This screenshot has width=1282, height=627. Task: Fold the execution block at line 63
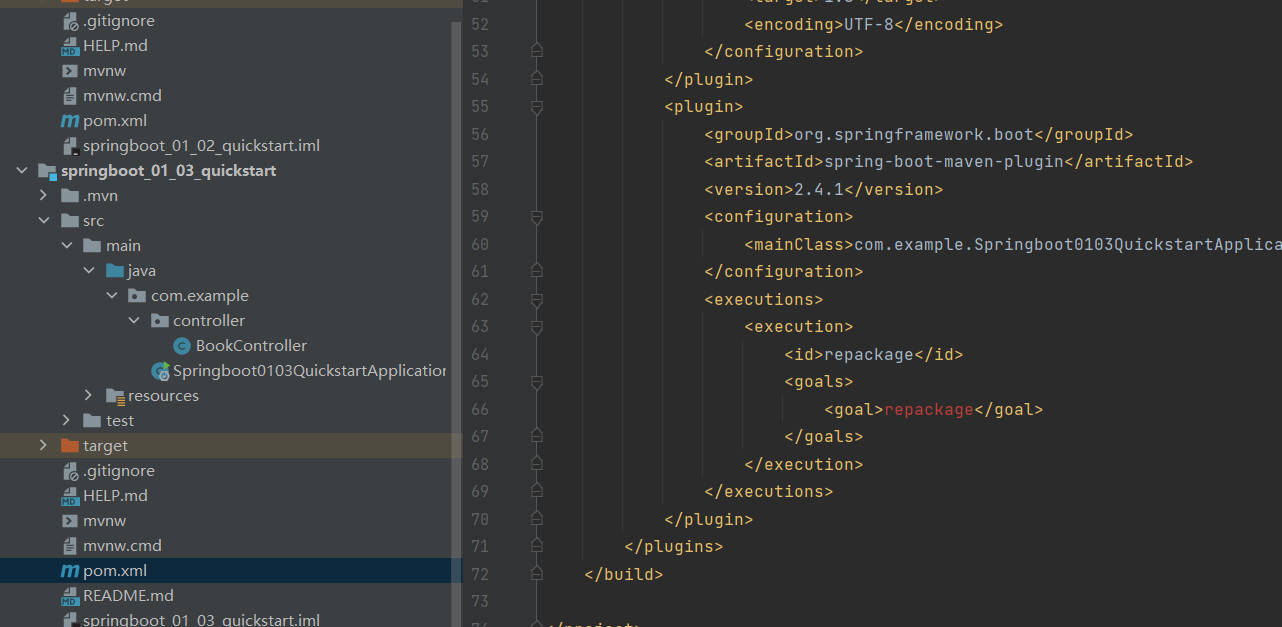(537, 326)
